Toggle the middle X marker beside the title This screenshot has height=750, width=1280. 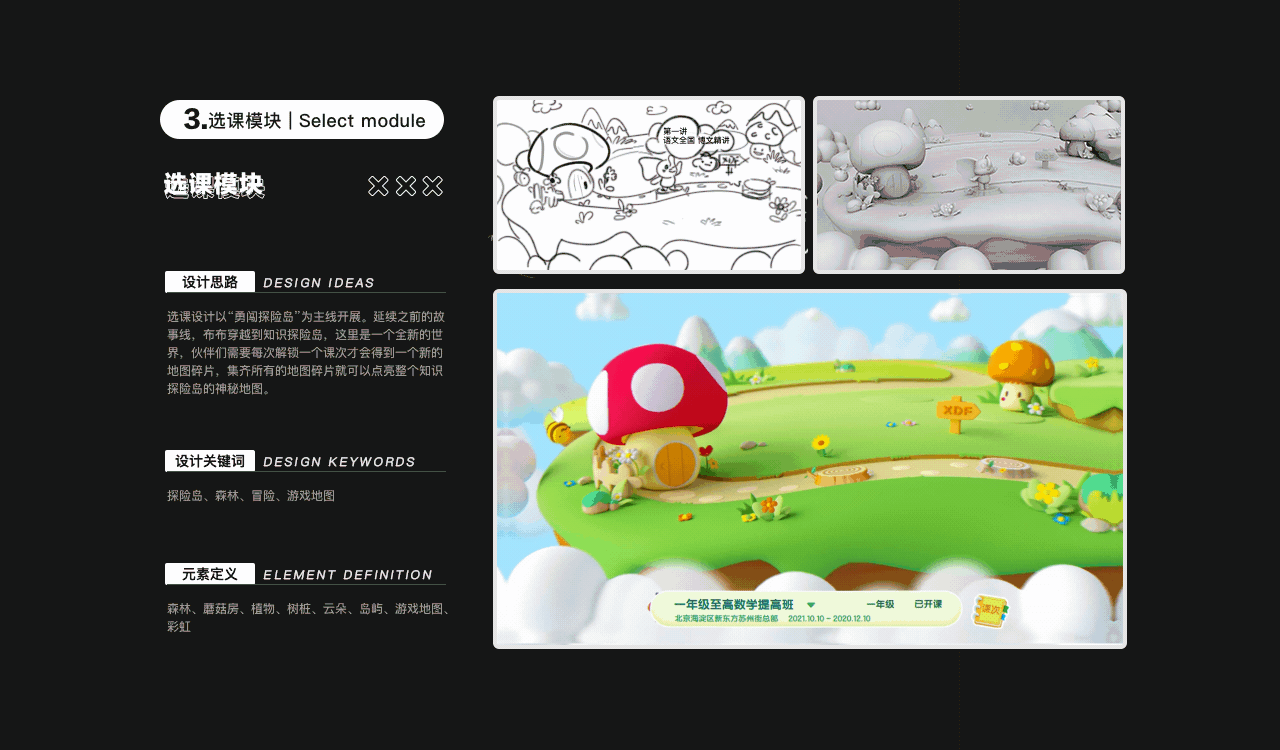[x=404, y=186]
